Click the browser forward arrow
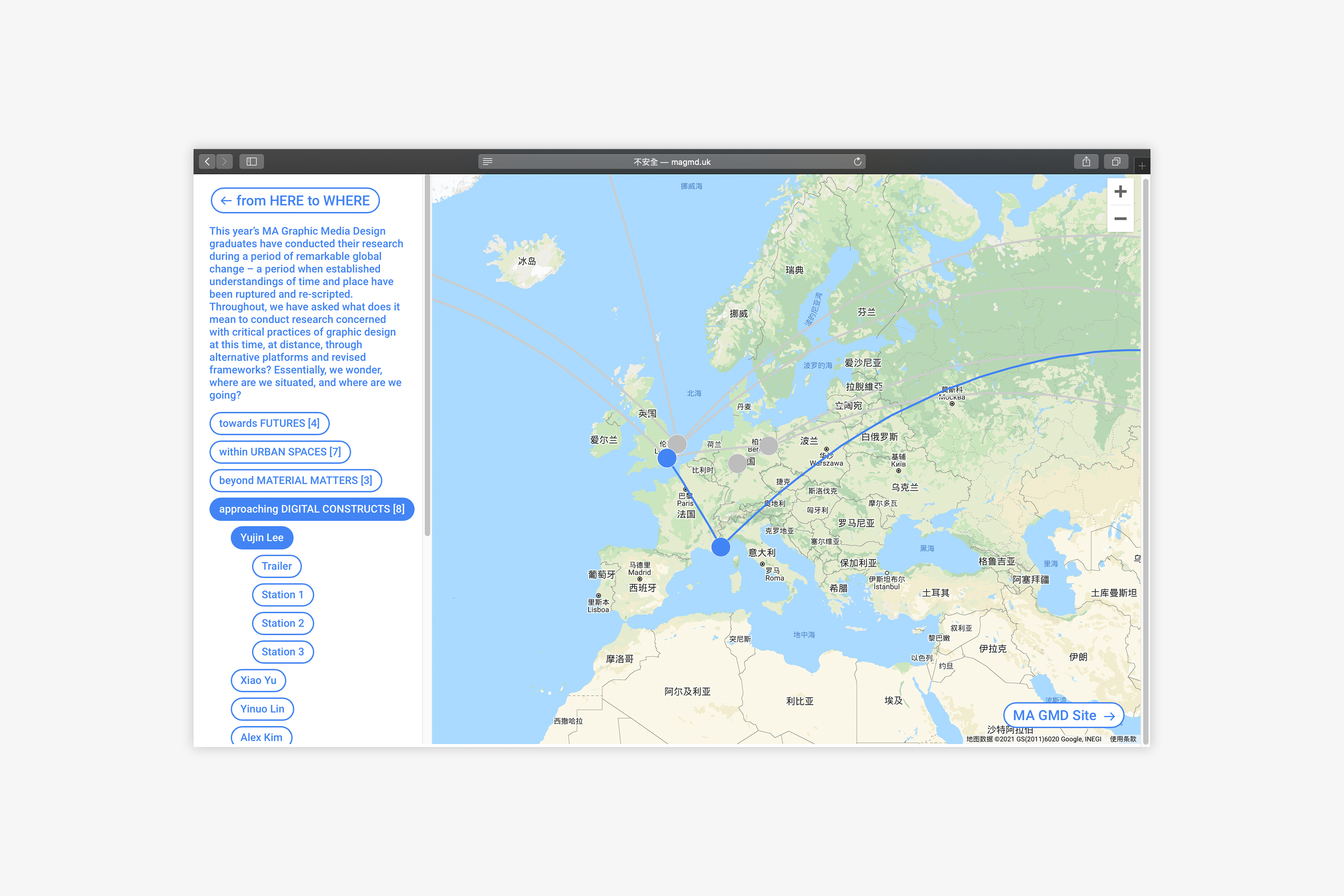Image resolution: width=1344 pixels, height=896 pixels. [225, 162]
